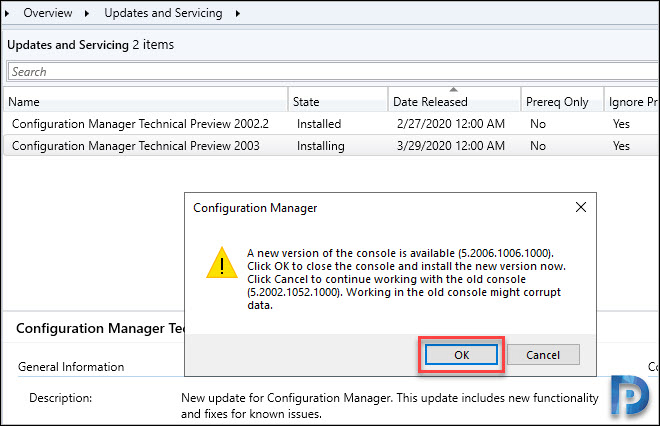
Task: Click the Yes value in the 2003 row
Action: [621, 146]
